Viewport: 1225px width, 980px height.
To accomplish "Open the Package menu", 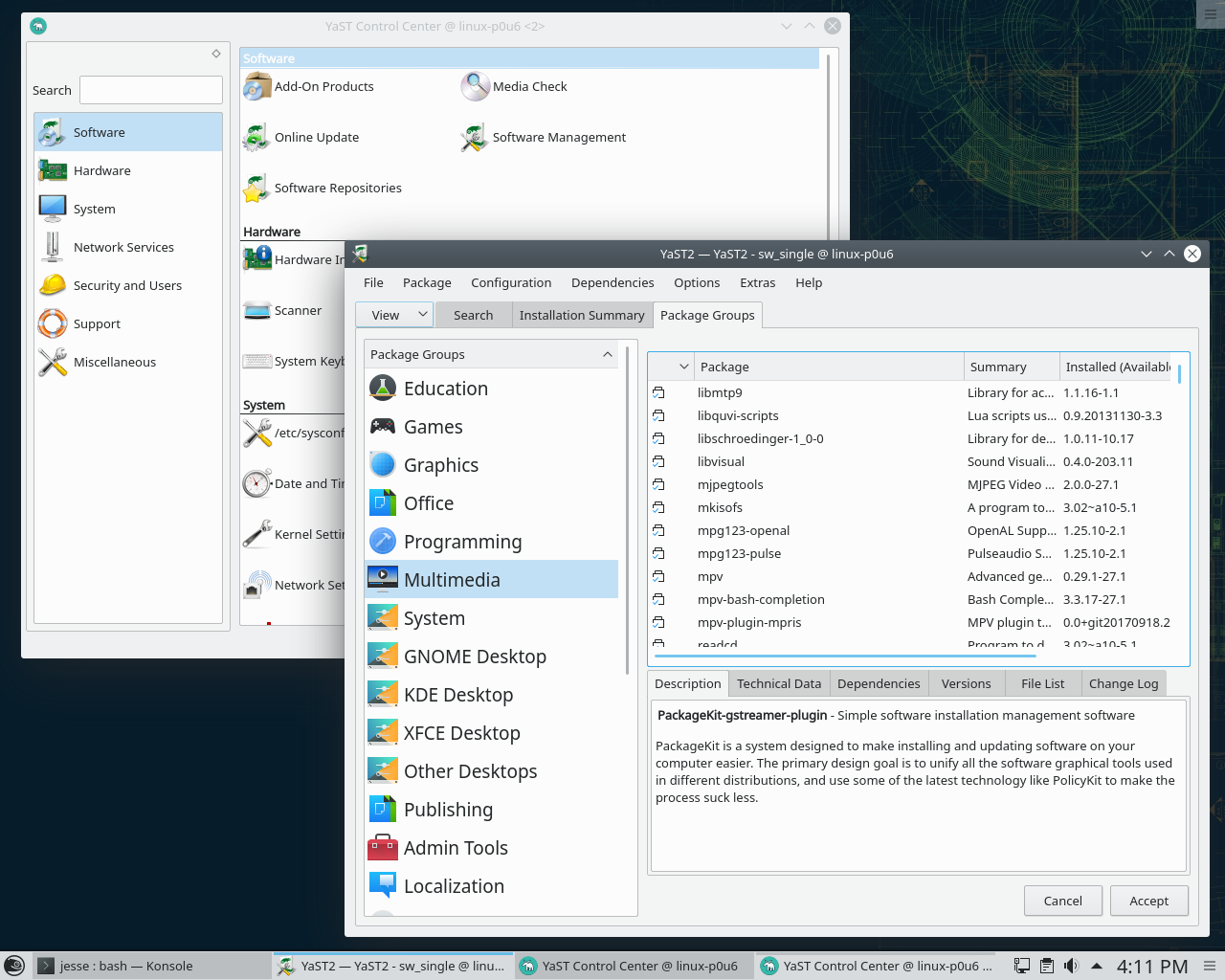I will coord(427,282).
